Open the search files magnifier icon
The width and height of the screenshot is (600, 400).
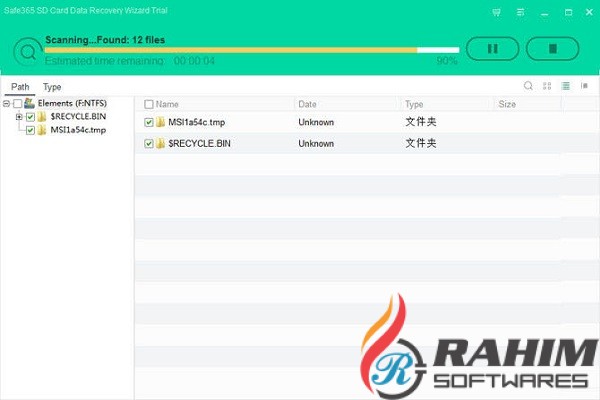528,86
